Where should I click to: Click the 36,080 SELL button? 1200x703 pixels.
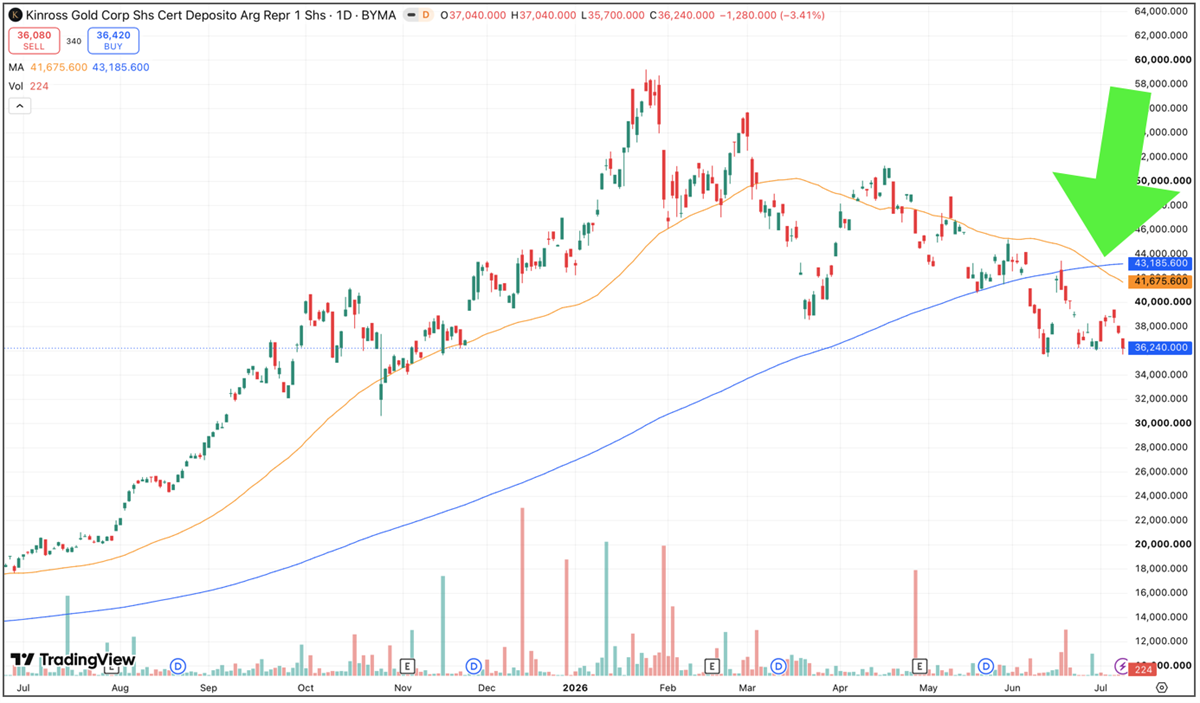(x=34, y=40)
